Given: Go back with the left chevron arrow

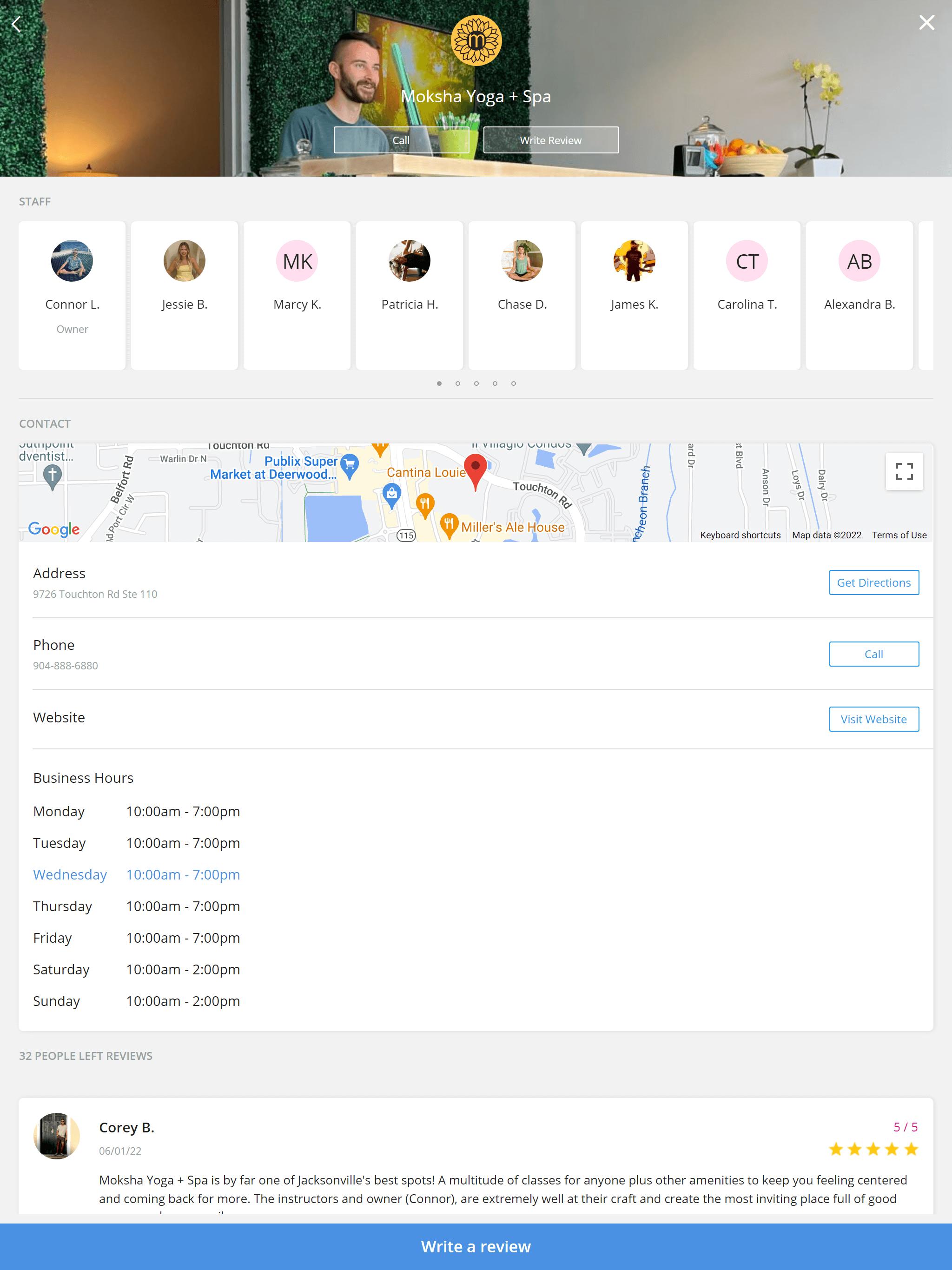Looking at the screenshot, I should point(16,24).
